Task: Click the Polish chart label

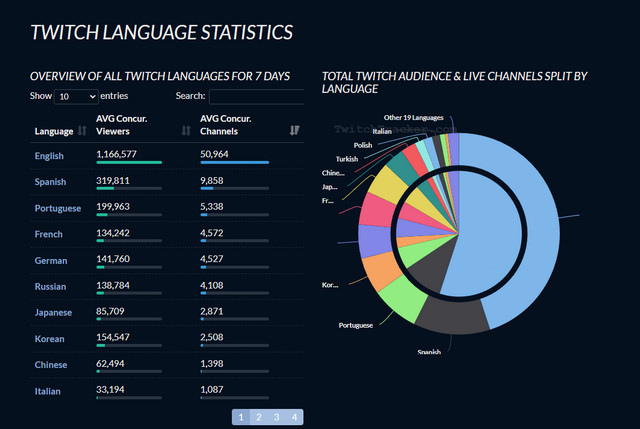Action: click(x=363, y=145)
